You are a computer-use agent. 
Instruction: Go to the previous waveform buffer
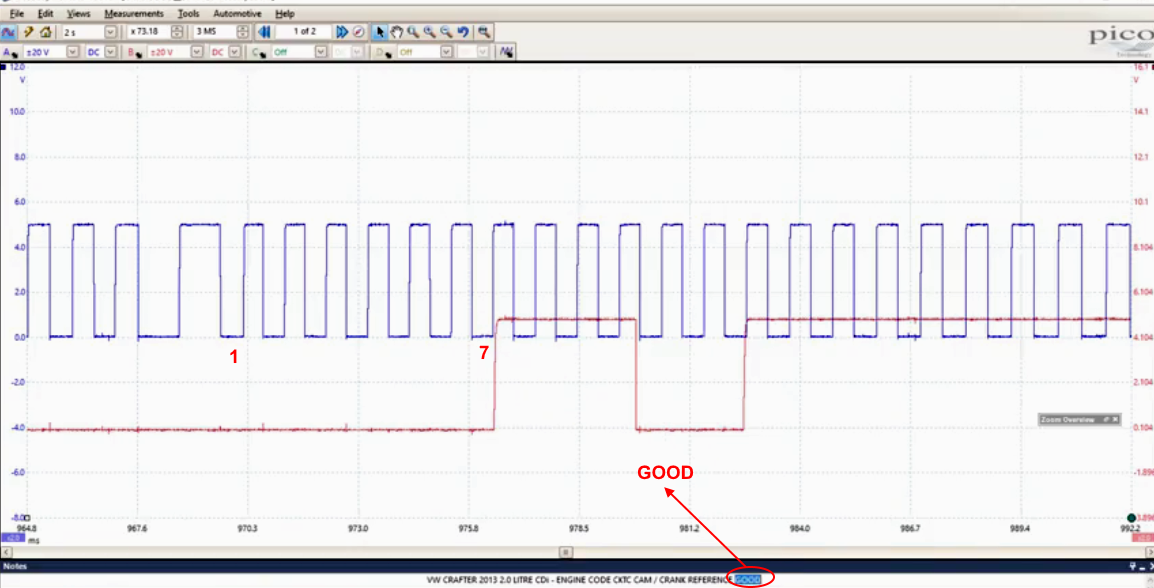264,32
